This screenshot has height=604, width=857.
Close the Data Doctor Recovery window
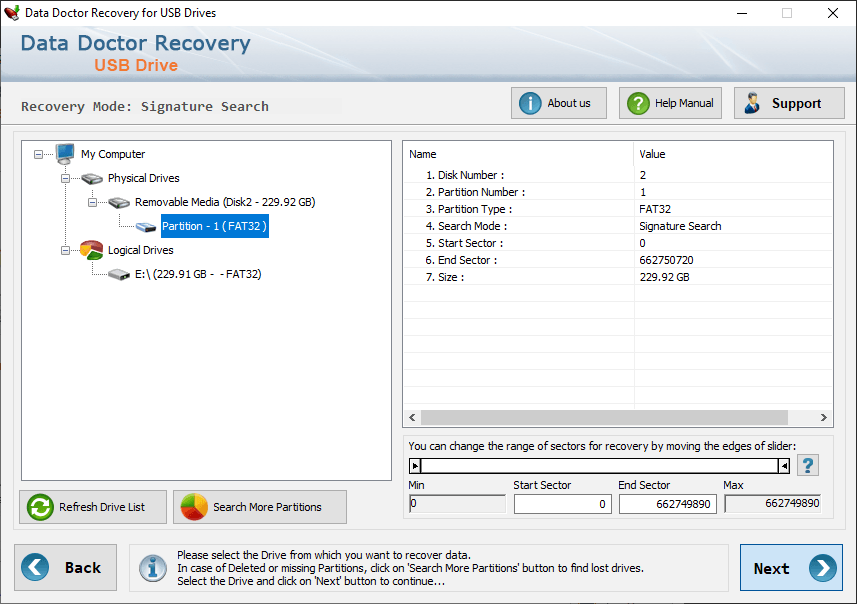(832, 13)
